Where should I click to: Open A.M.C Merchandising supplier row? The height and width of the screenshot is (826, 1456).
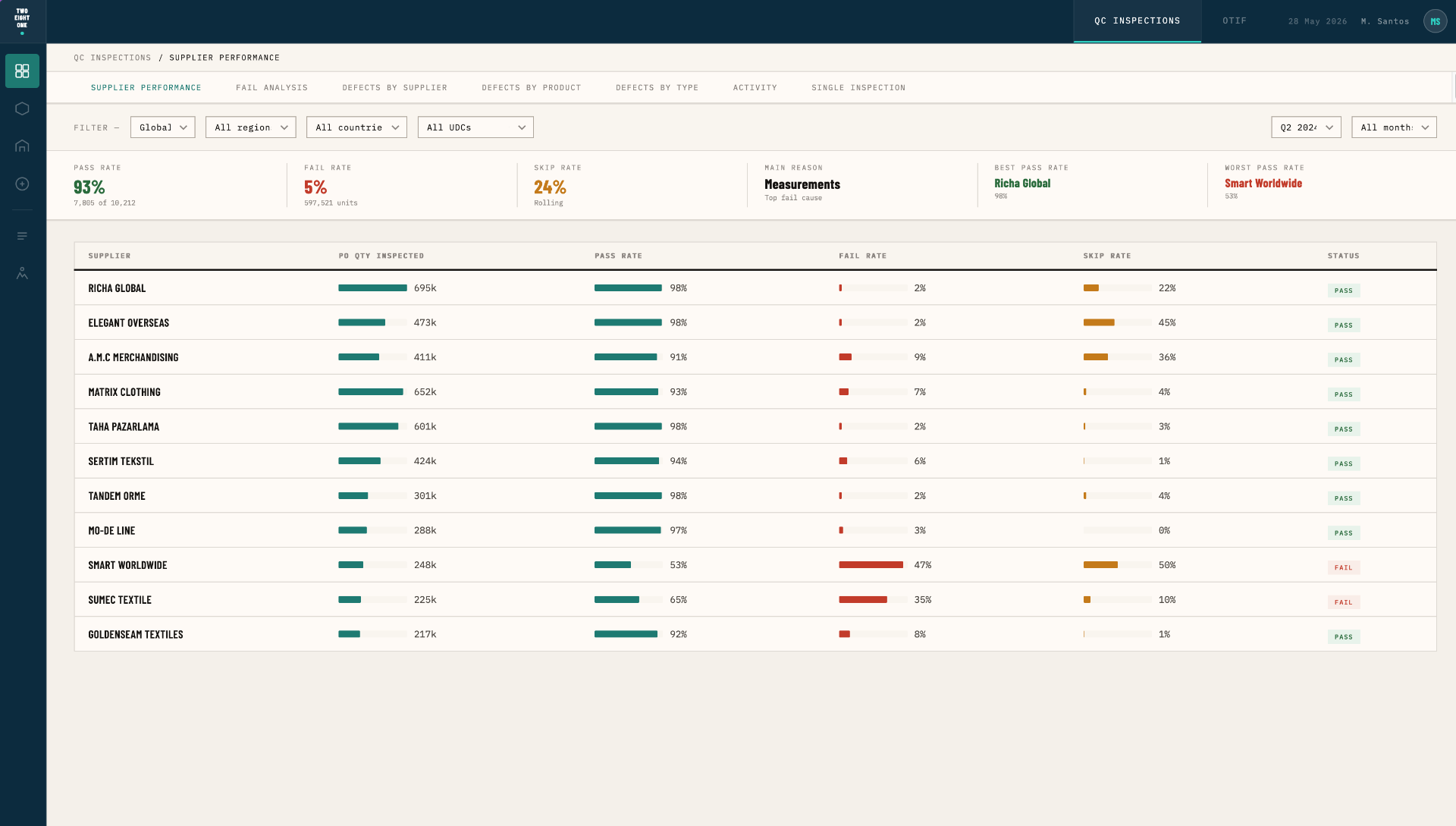tap(755, 357)
